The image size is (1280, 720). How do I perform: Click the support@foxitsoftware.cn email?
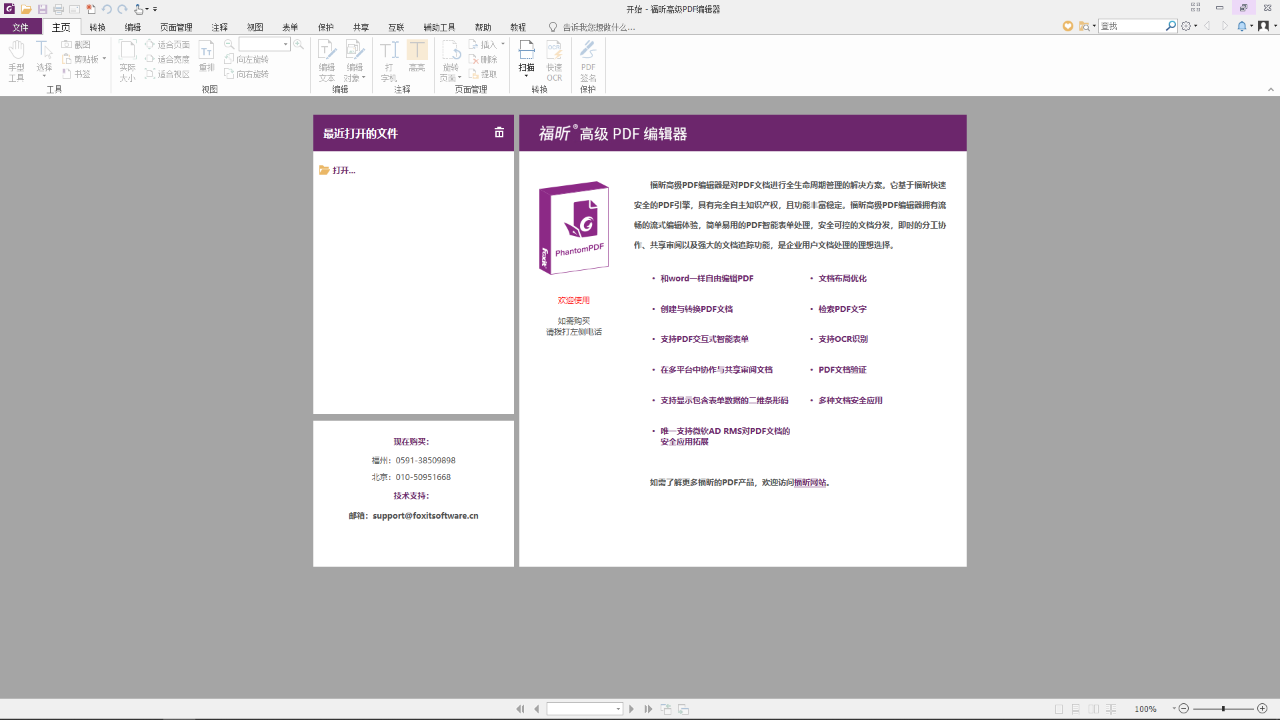425,516
